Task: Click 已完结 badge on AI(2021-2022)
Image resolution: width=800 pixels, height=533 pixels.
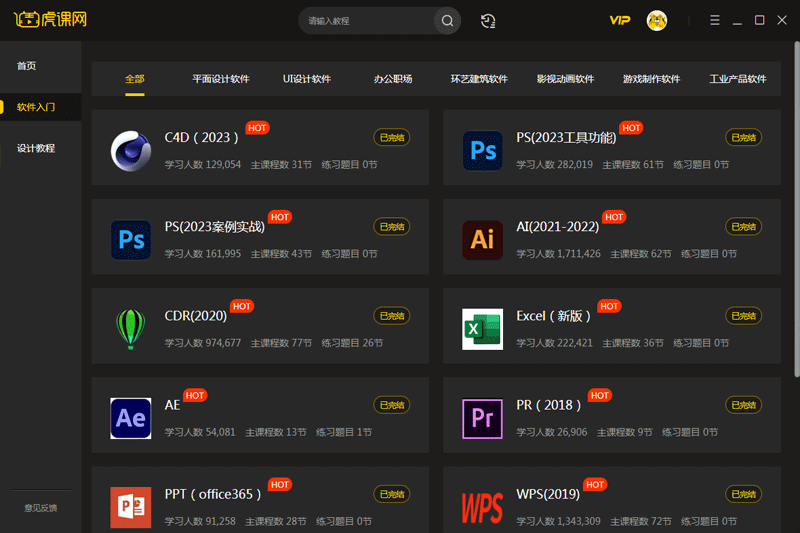Action: (743, 227)
